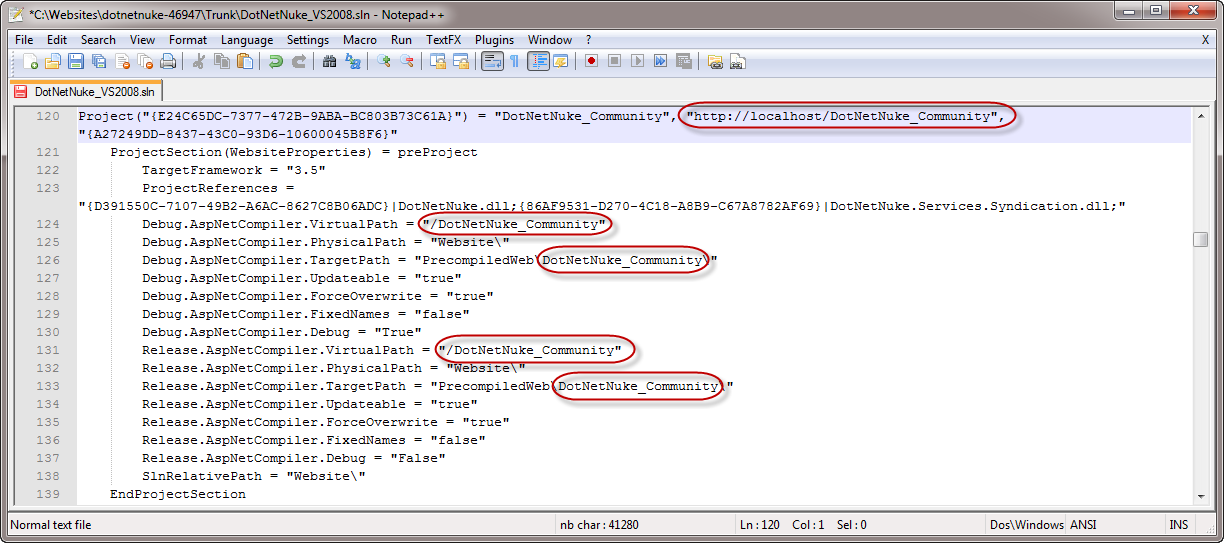Open the Replace dialog icon
Image resolution: width=1224 pixels, height=543 pixels.
pos(353,62)
